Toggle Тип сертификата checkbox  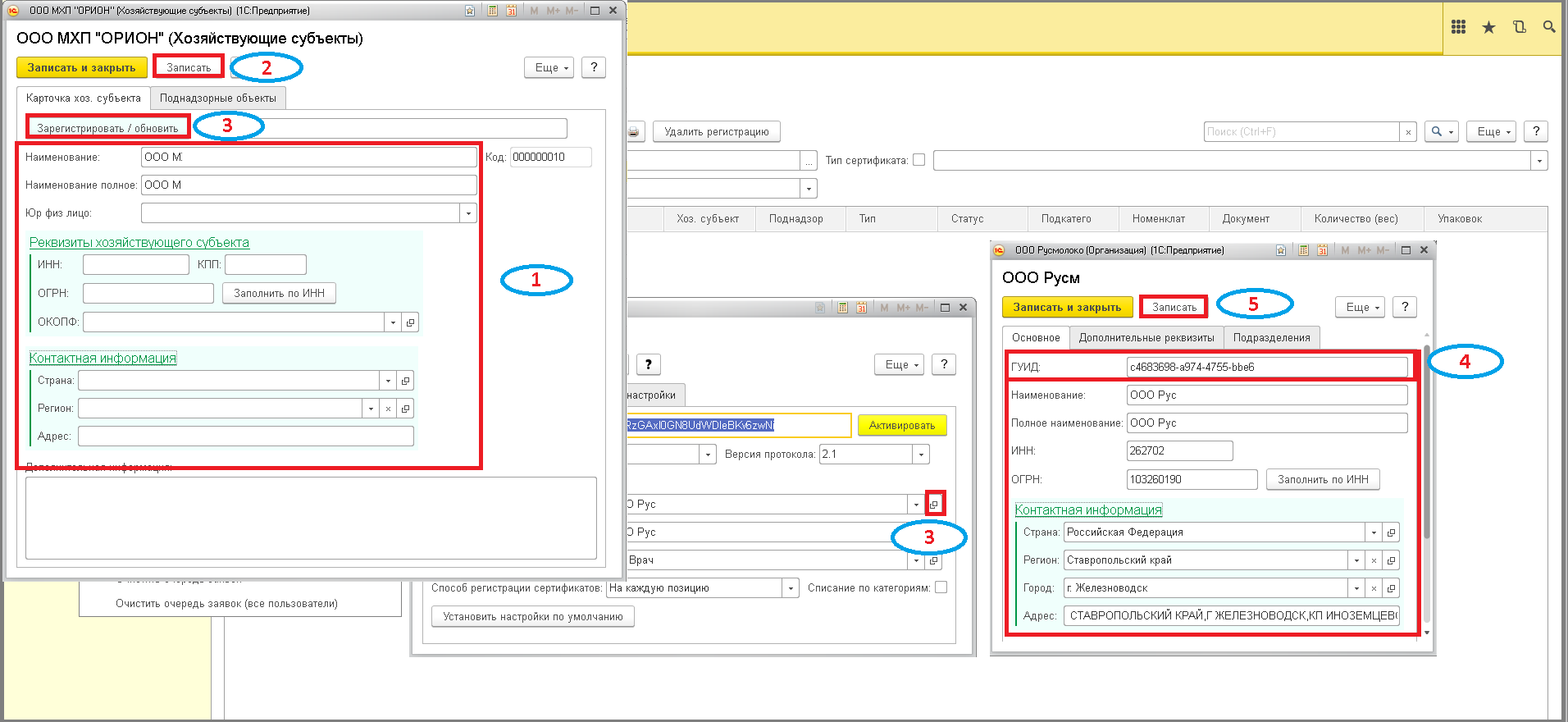click(x=918, y=160)
